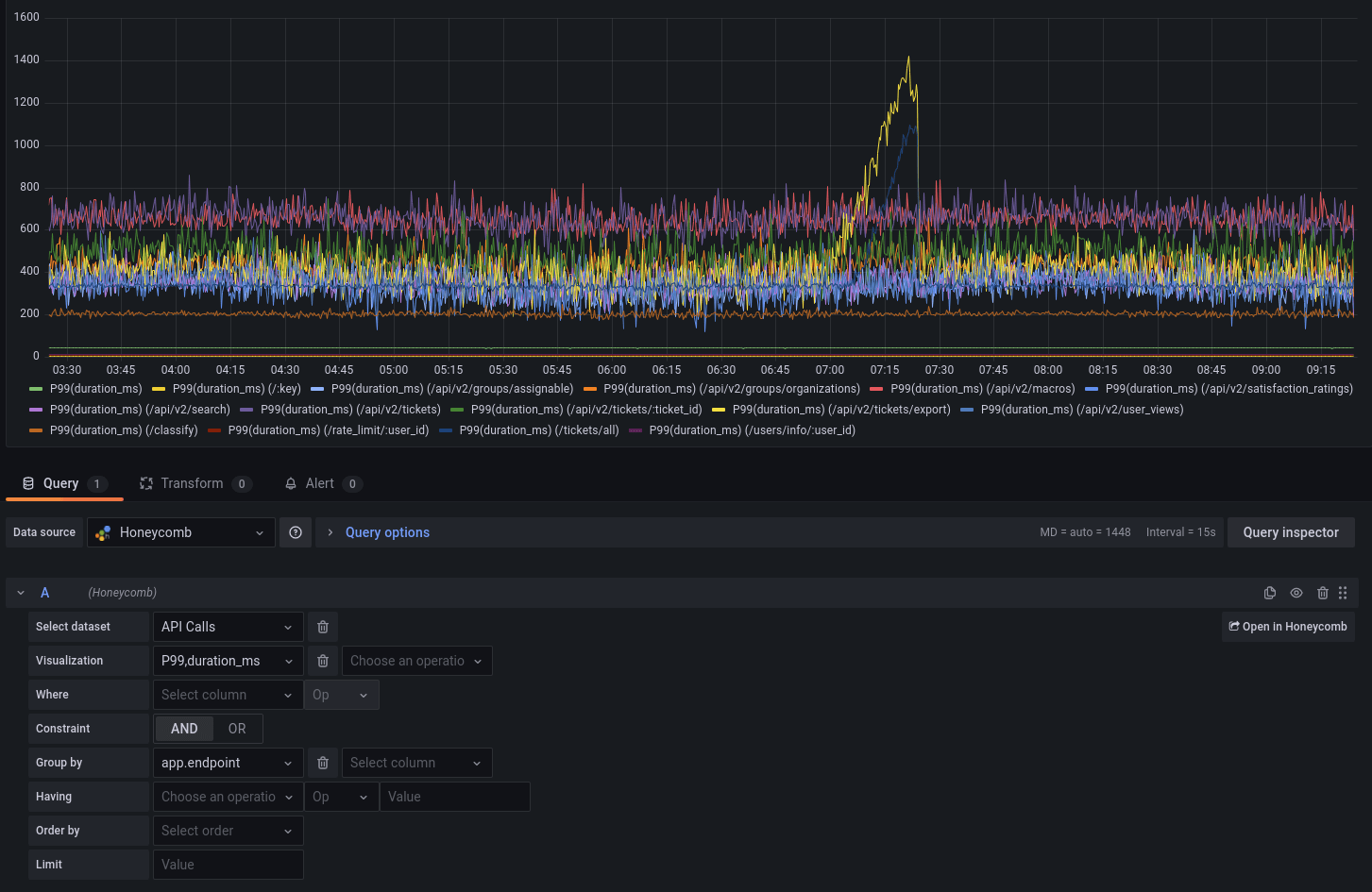Switch the Constraint to OR
1372x892 pixels.
pos(236,728)
